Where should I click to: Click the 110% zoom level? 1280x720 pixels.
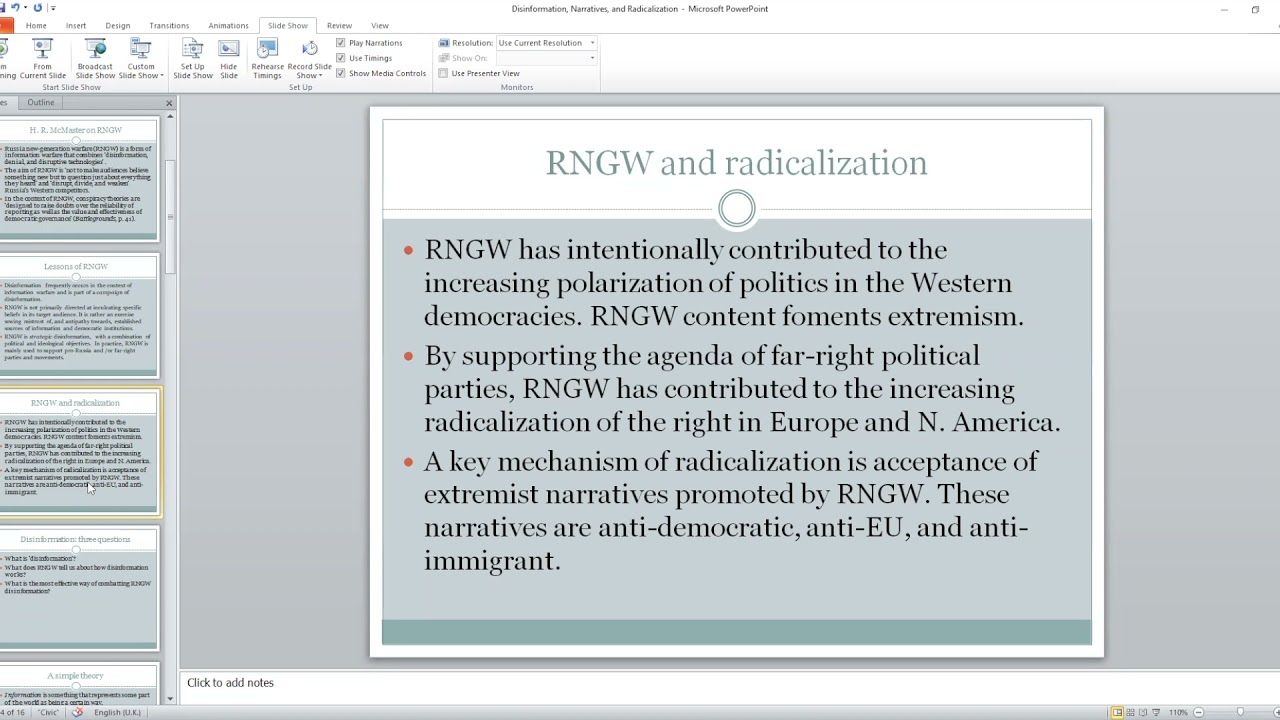click(x=1178, y=712)
